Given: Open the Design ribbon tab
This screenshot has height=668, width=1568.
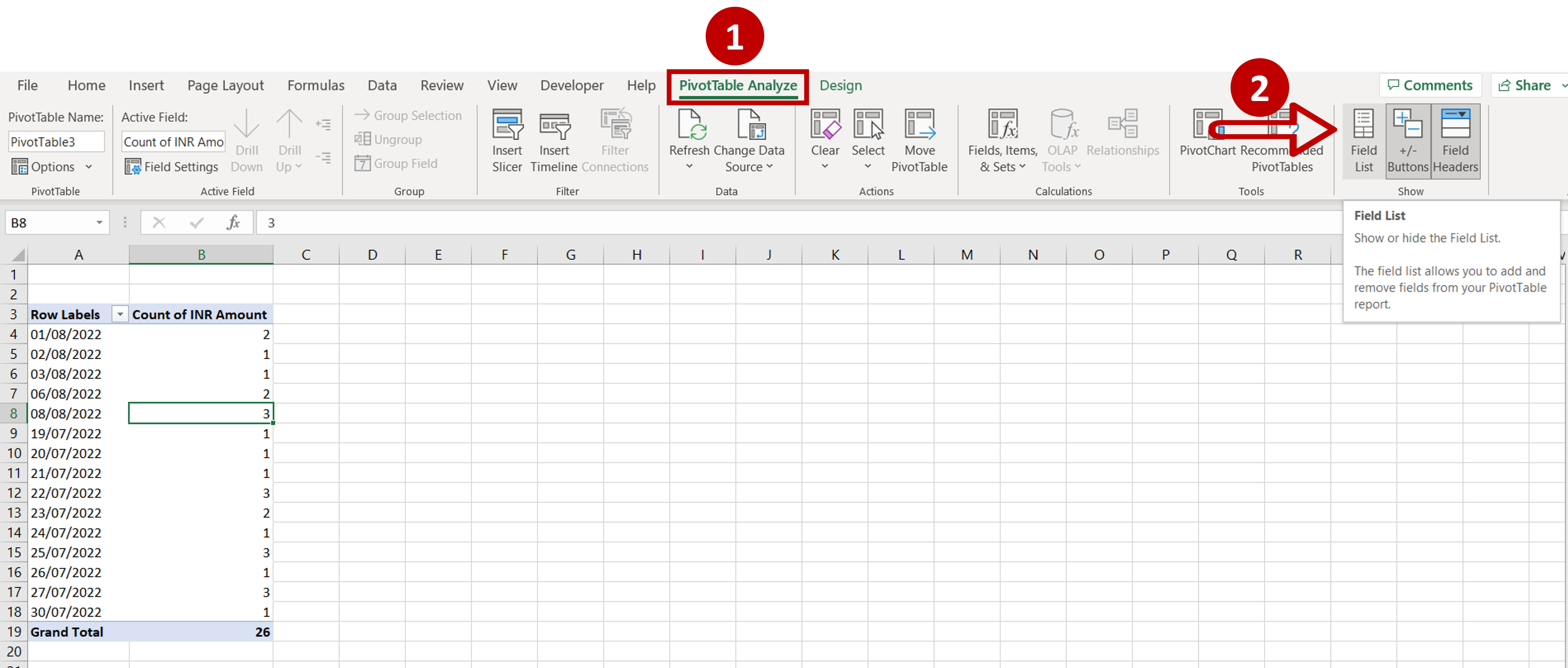Looking at the screenshot, I should click(840, 85).
